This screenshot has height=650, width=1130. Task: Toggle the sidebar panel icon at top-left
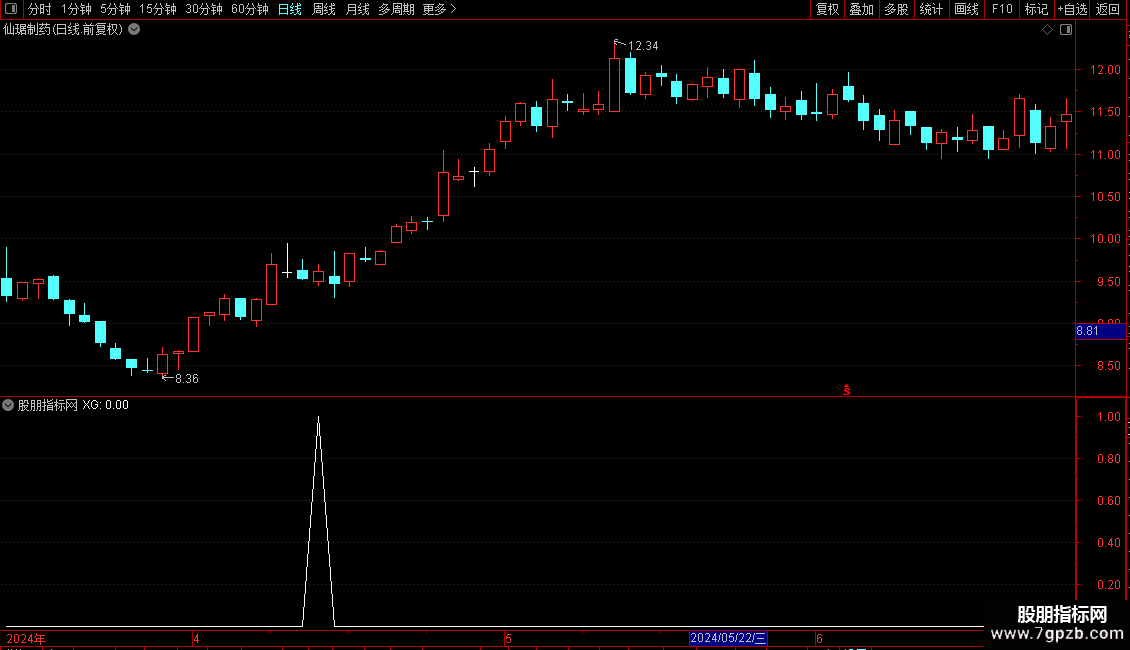click(11, 9)
